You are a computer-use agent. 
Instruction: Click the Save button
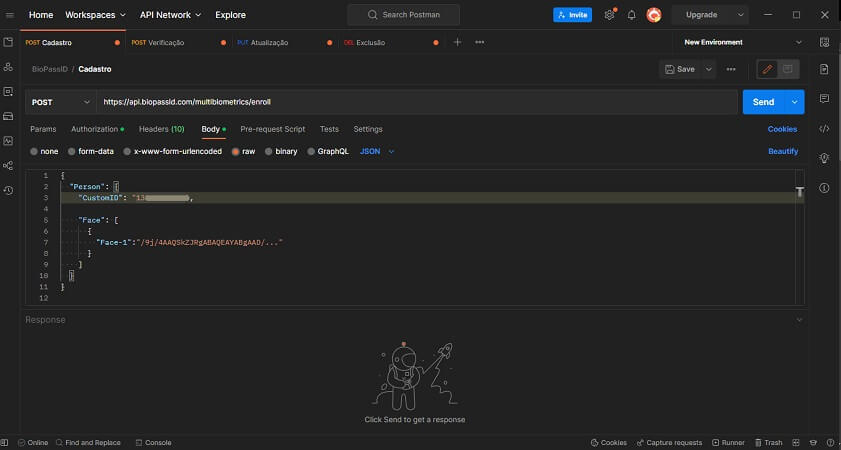point(680,69)
